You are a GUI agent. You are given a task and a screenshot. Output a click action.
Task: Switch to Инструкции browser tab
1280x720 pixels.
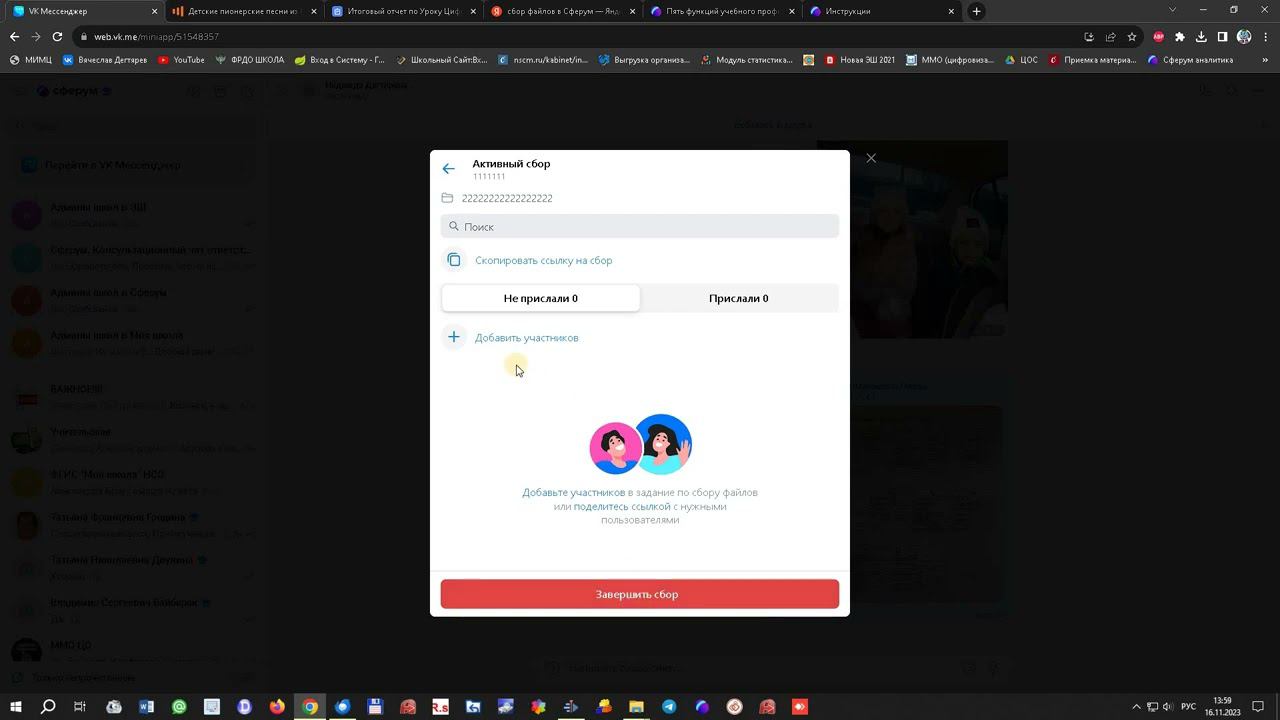(x=884, y=11)
